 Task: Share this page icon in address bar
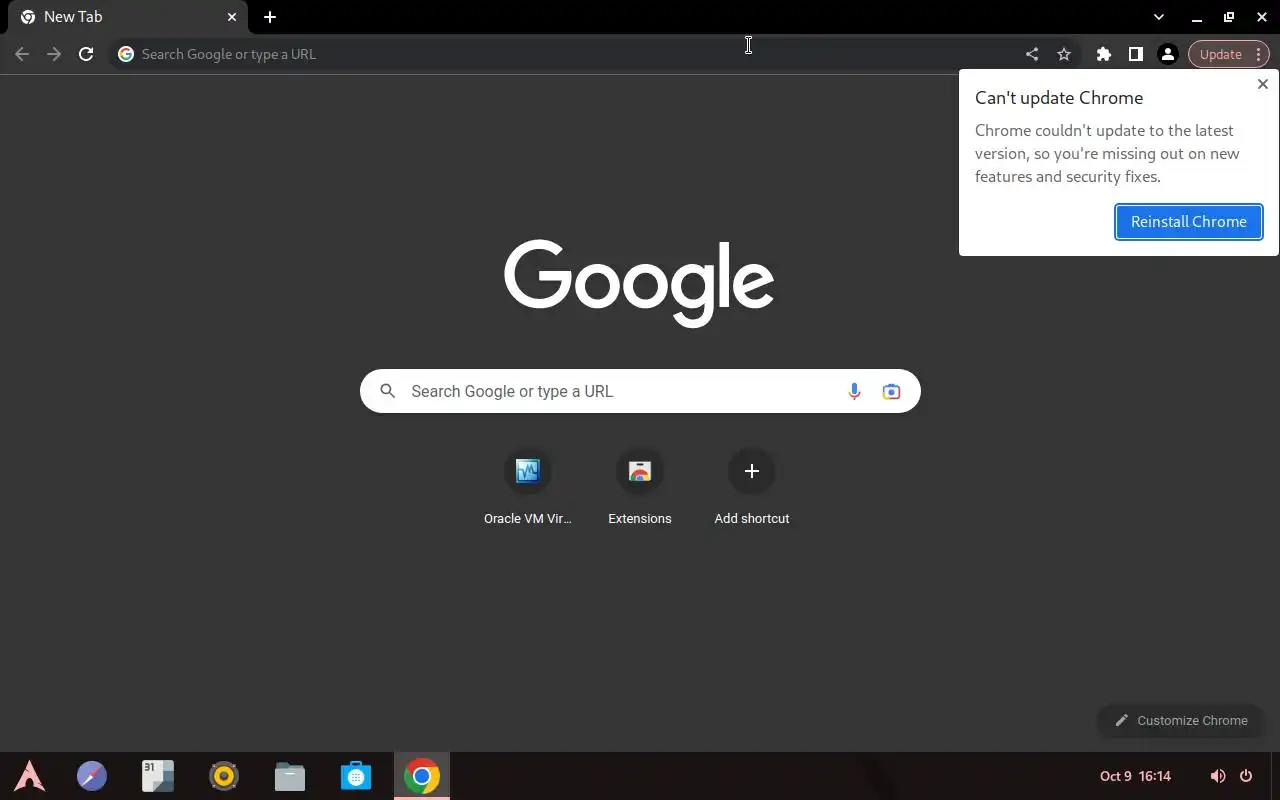[x=1032, y=54]
